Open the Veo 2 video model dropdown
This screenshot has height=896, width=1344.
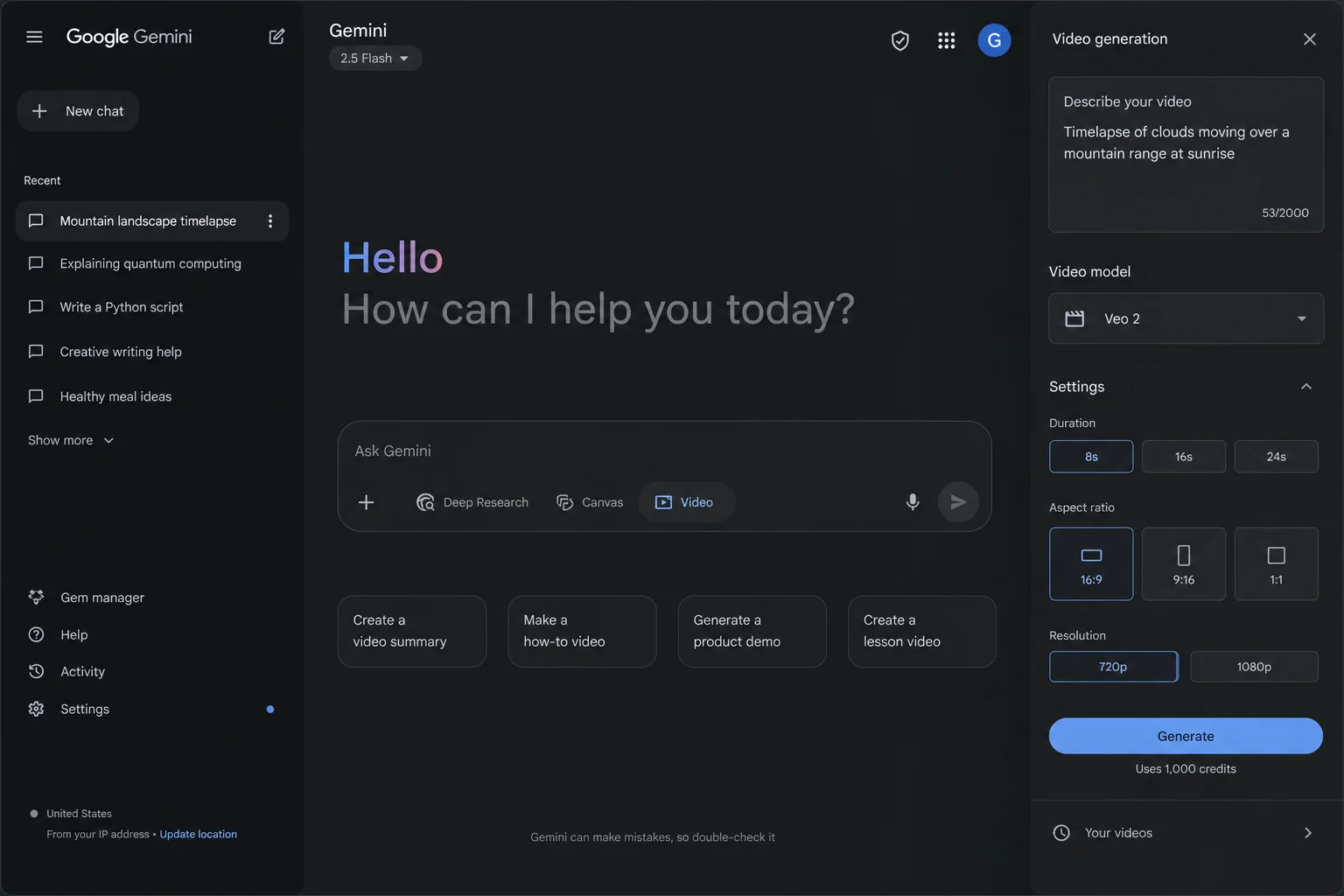[x=1186, y=318]
